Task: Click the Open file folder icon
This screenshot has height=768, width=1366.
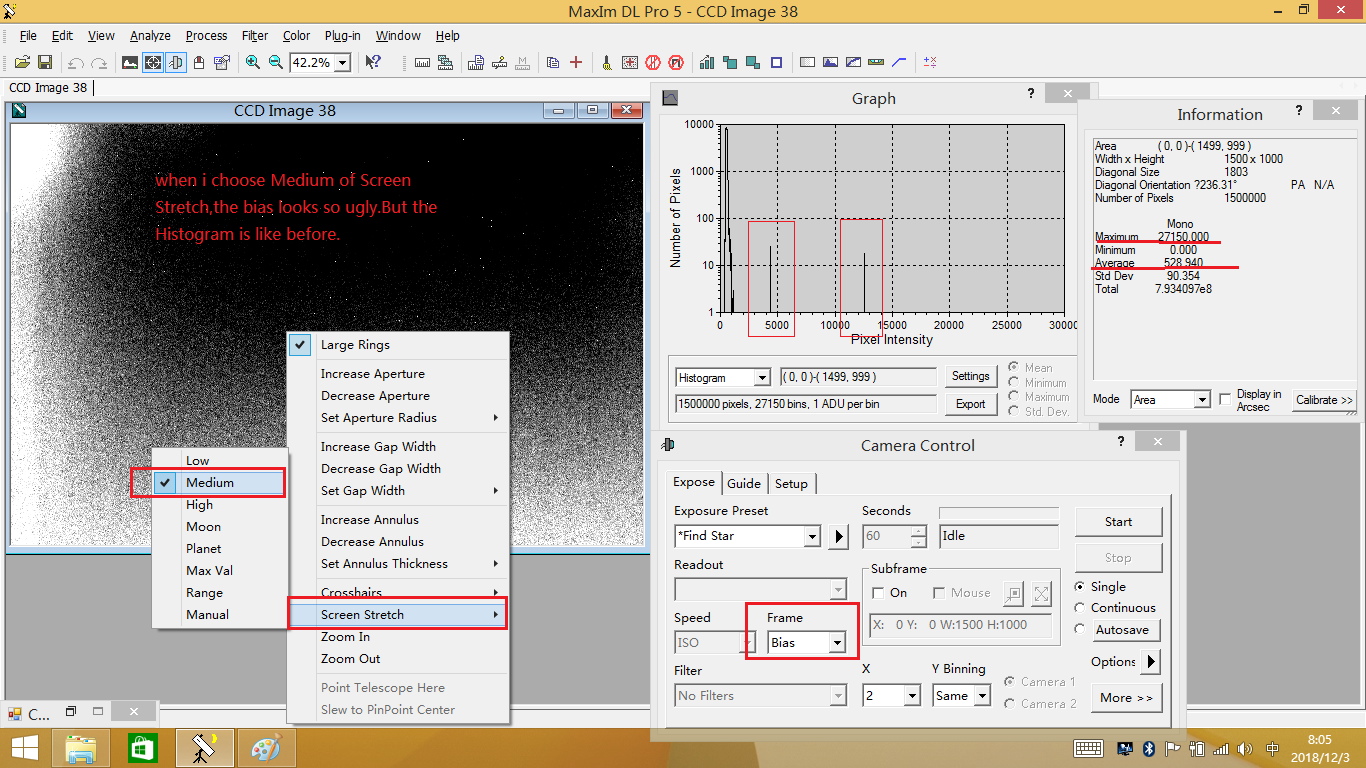Action: [x=21, y=62]
